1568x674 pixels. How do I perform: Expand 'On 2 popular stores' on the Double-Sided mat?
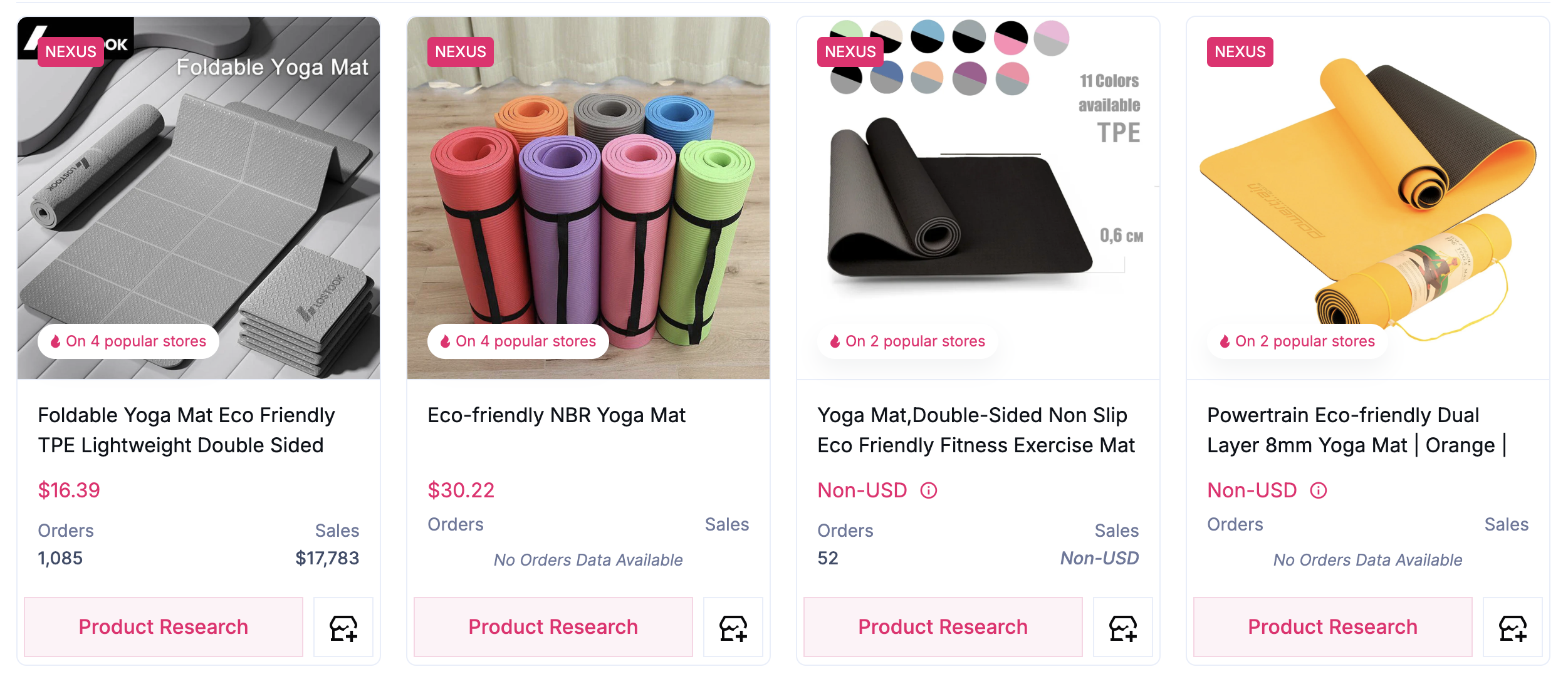pyautogui.click(x=906, y=341)
